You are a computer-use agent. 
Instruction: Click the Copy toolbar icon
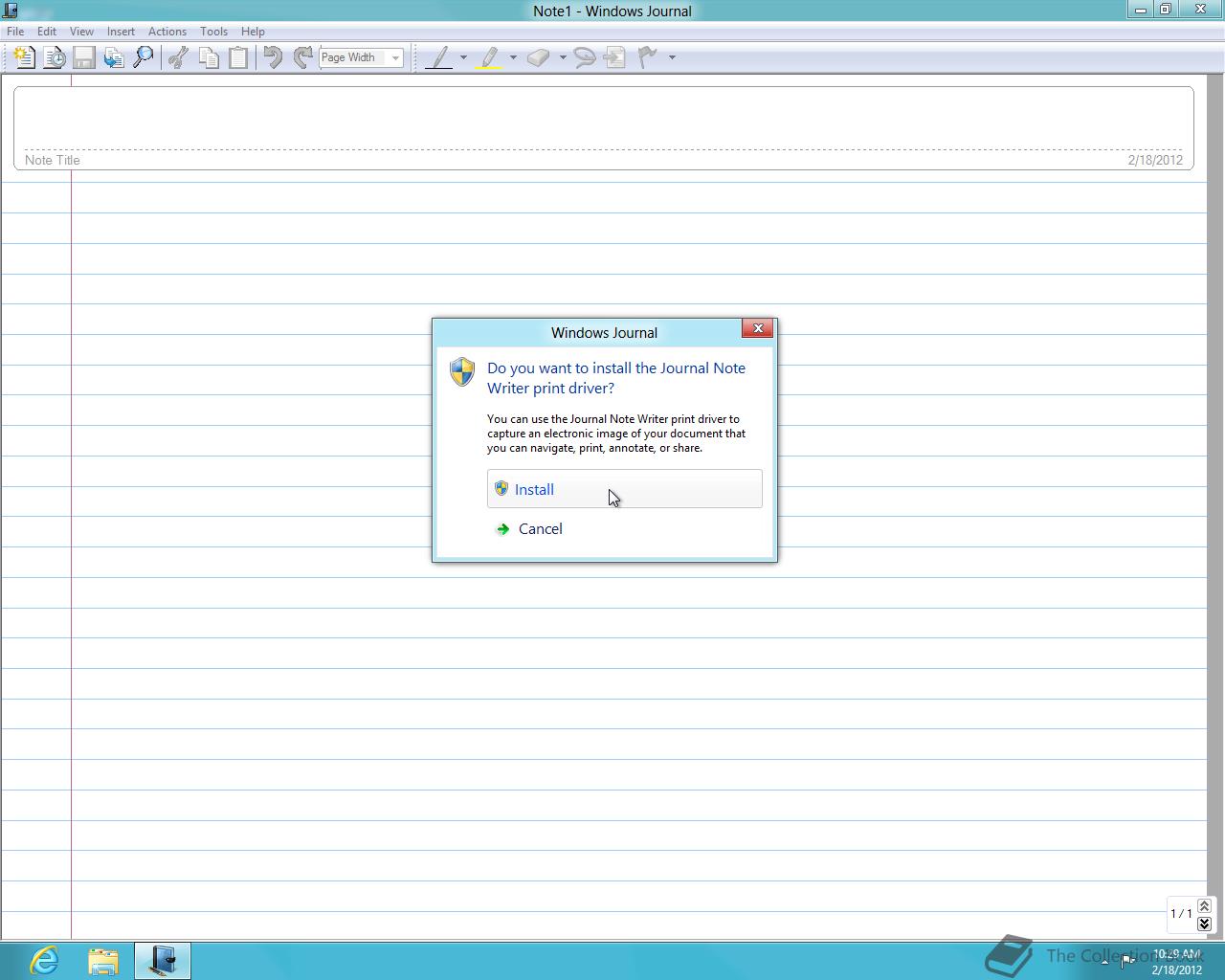208,57
